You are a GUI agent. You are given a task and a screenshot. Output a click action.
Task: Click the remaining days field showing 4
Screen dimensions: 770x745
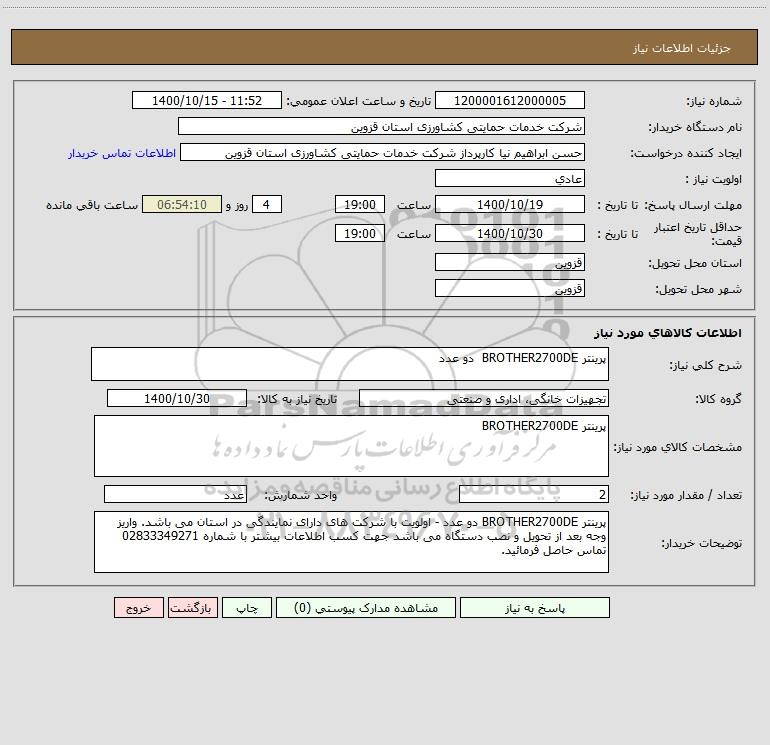(x=267, y=204)
